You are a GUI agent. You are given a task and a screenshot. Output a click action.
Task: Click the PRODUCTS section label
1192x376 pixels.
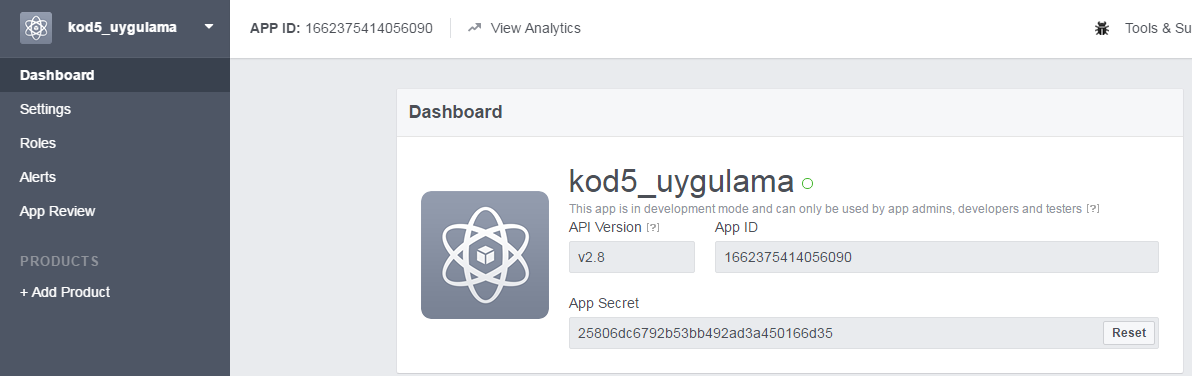[x=59, y=261]
